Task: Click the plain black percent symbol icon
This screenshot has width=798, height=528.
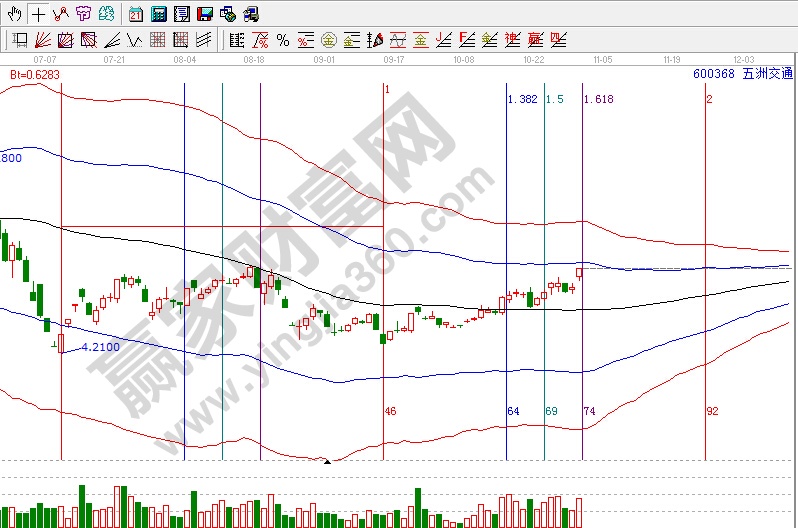Action: pos(283,40)
